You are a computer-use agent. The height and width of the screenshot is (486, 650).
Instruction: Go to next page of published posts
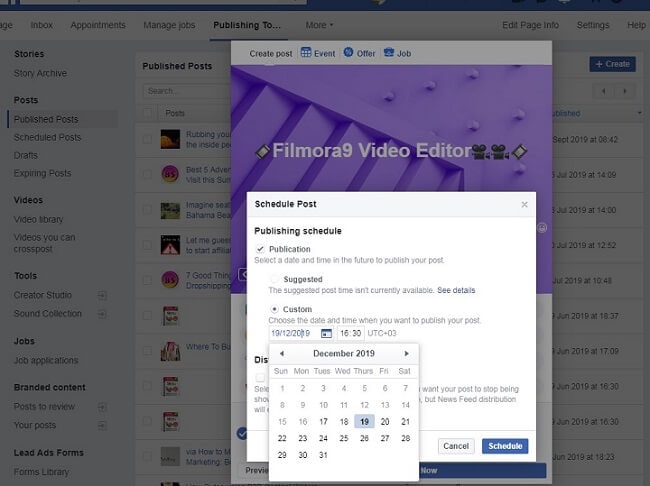pyautogui.click(x=625, y=91)
